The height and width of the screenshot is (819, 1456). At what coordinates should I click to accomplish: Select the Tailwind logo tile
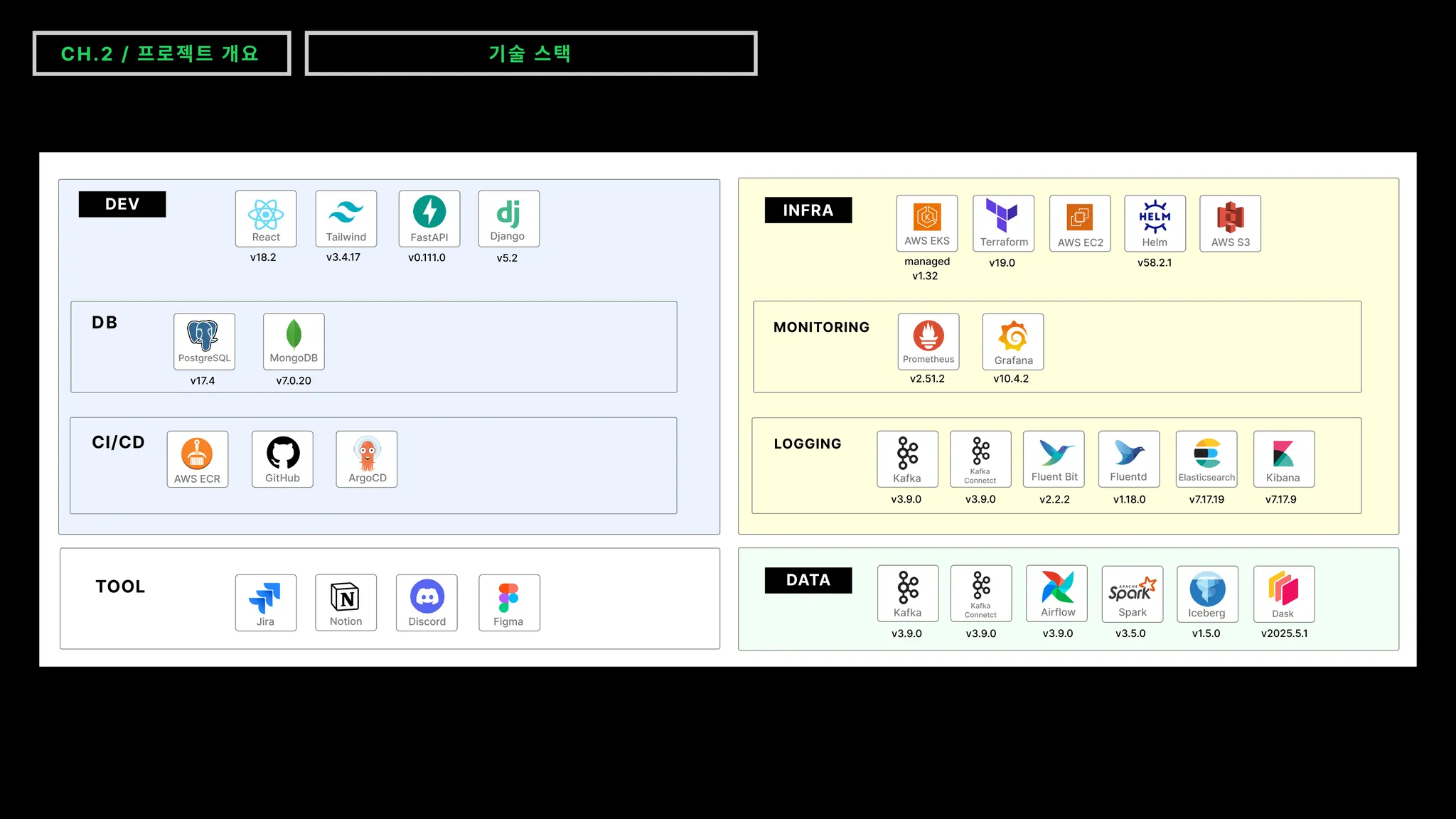[346, 218]
